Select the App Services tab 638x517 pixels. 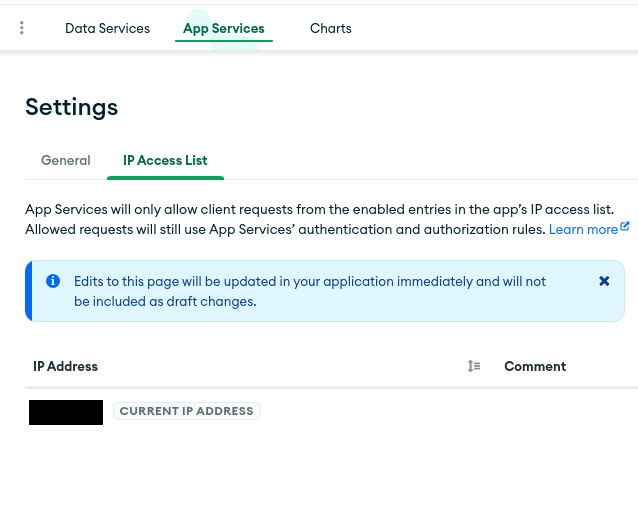point(224,28)
